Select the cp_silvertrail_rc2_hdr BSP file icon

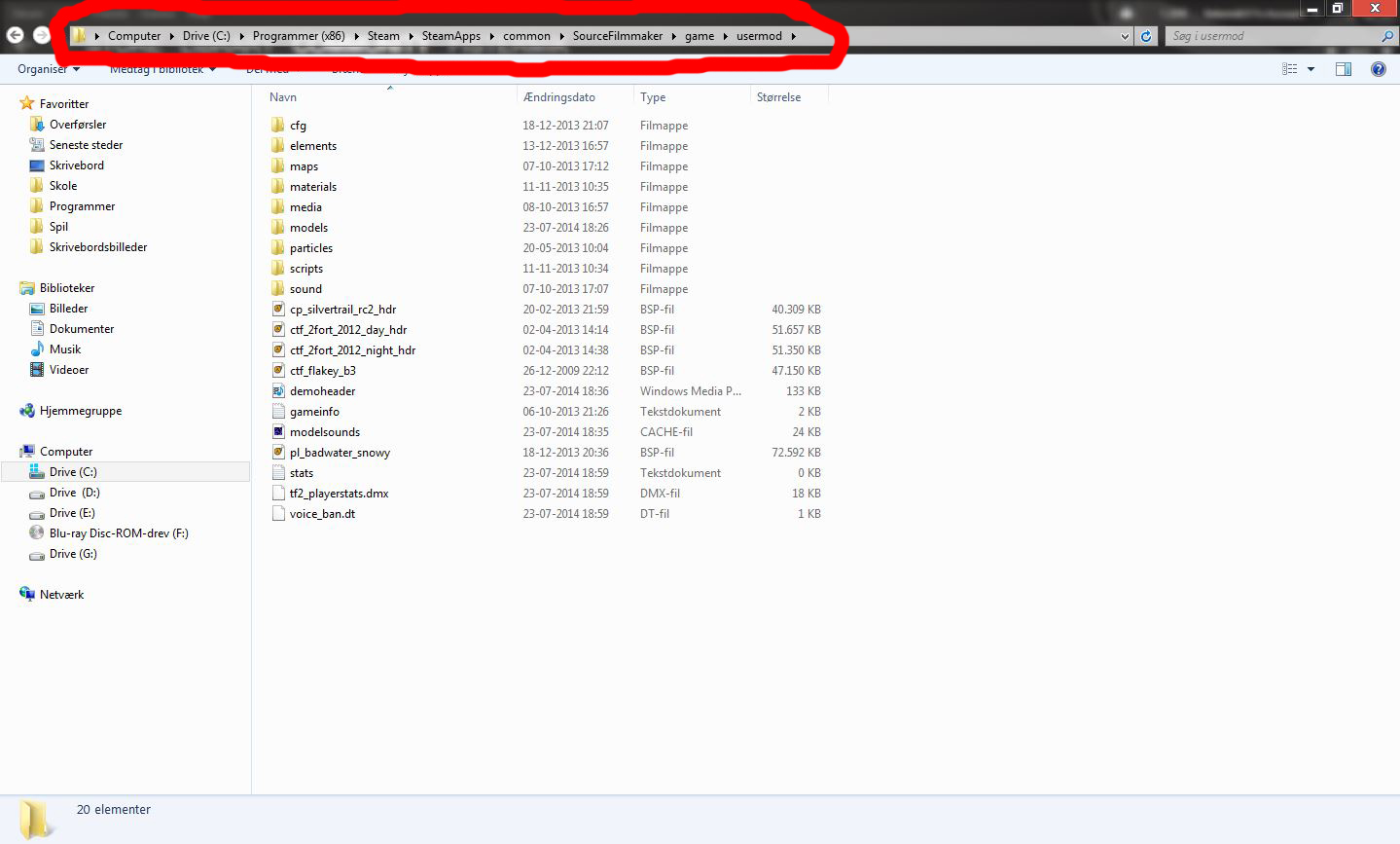279,310
